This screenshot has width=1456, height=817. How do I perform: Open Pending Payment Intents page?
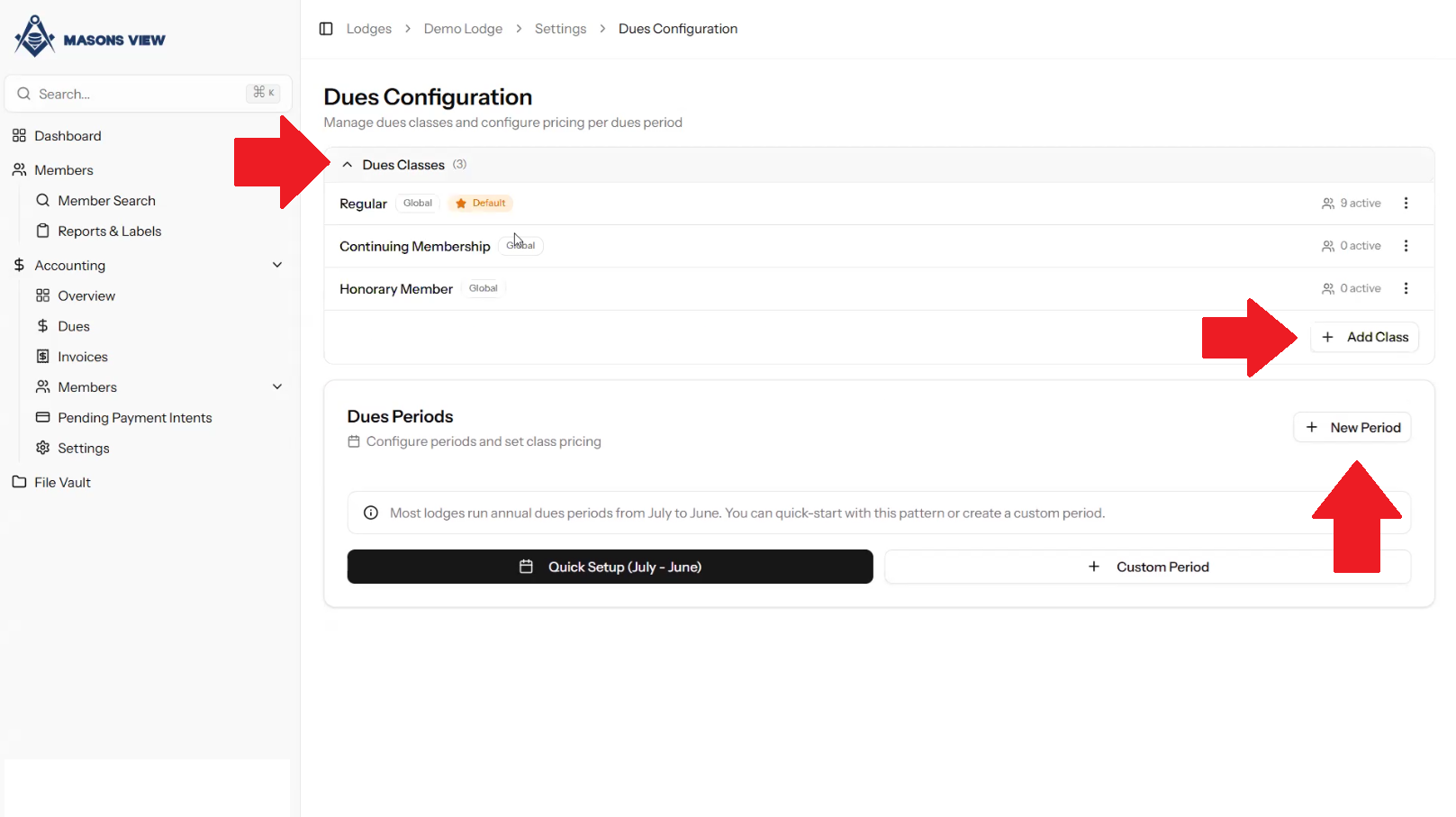[x=134, y=418]
